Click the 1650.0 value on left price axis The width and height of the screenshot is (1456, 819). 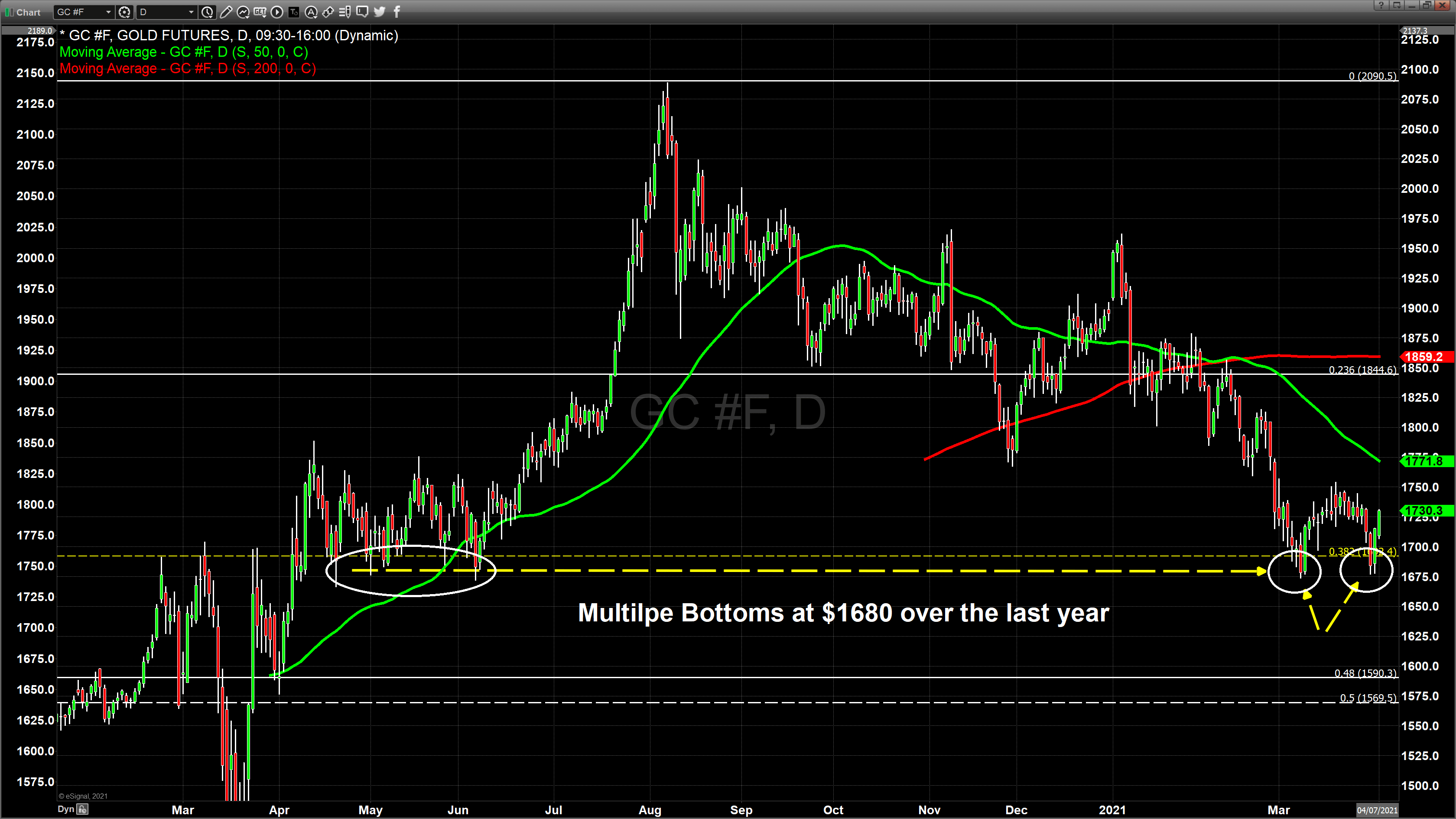click(x=36, y=689)
